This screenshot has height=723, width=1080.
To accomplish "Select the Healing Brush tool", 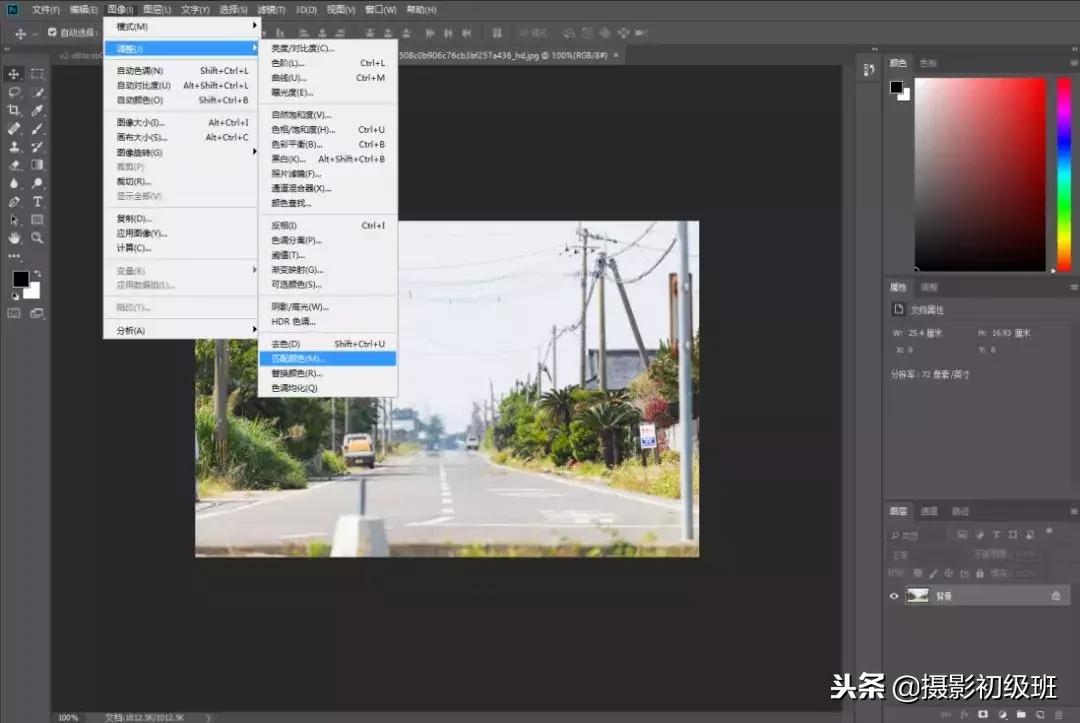I will click(x=14, y=129).
